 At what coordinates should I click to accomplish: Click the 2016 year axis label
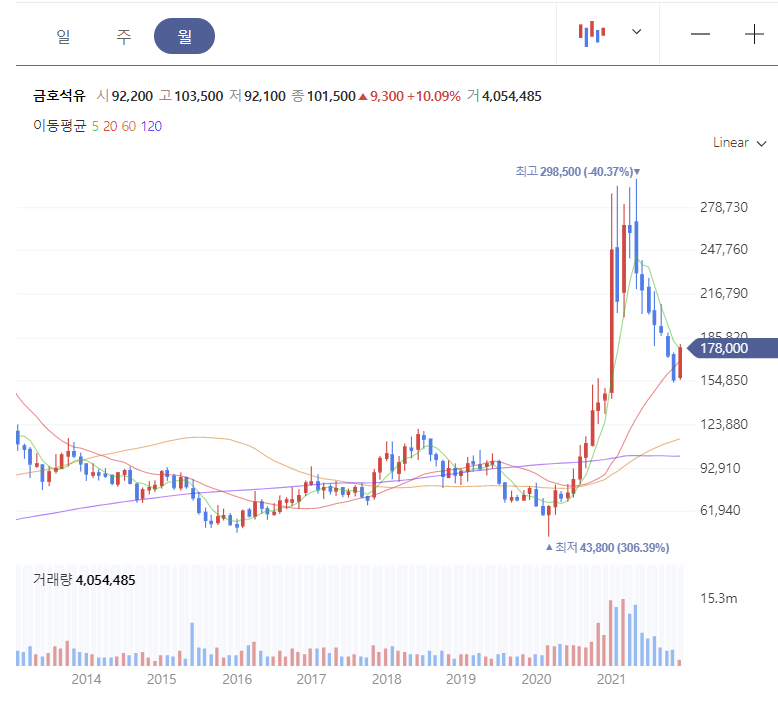tap(237, 679)
